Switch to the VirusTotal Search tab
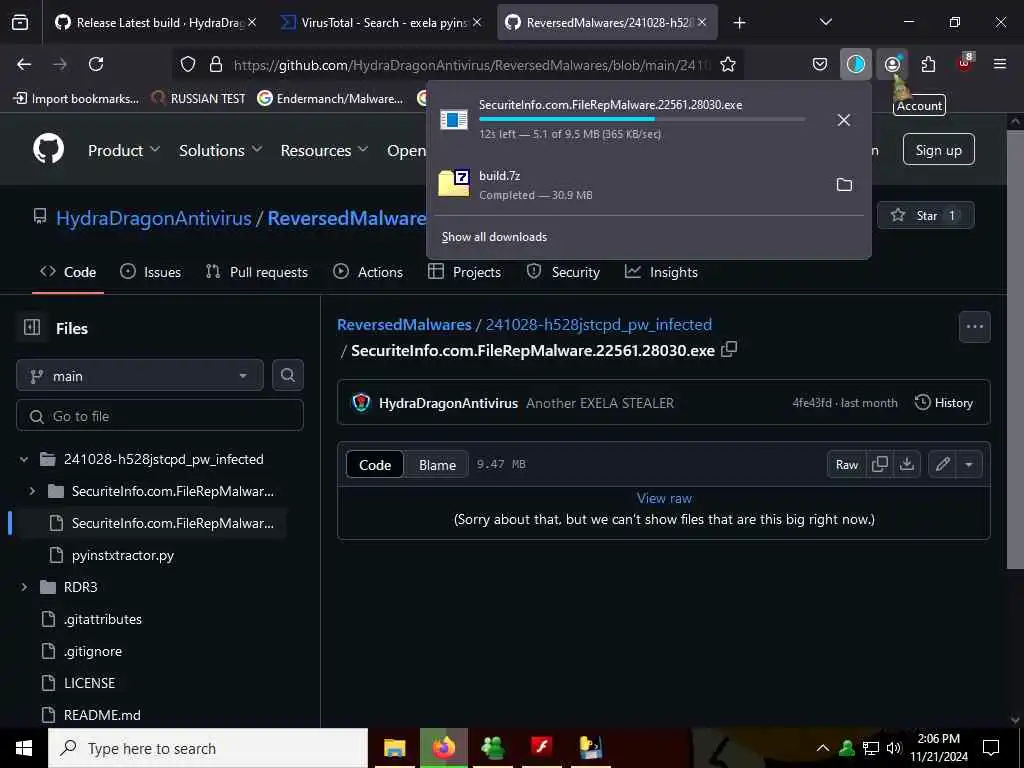Viewport: 1024px width, 768px height. point(382,23)
